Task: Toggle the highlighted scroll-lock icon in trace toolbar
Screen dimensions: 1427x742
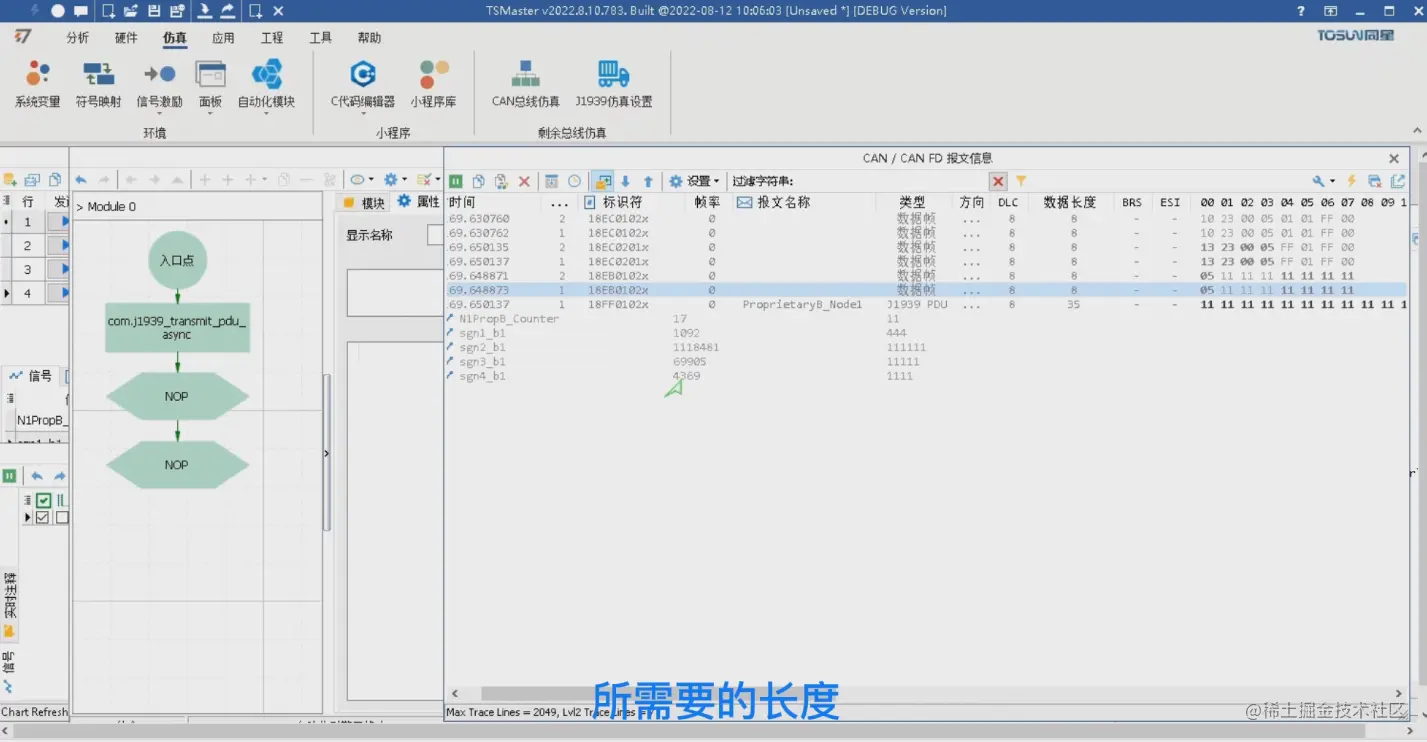Action: (602, 181)
